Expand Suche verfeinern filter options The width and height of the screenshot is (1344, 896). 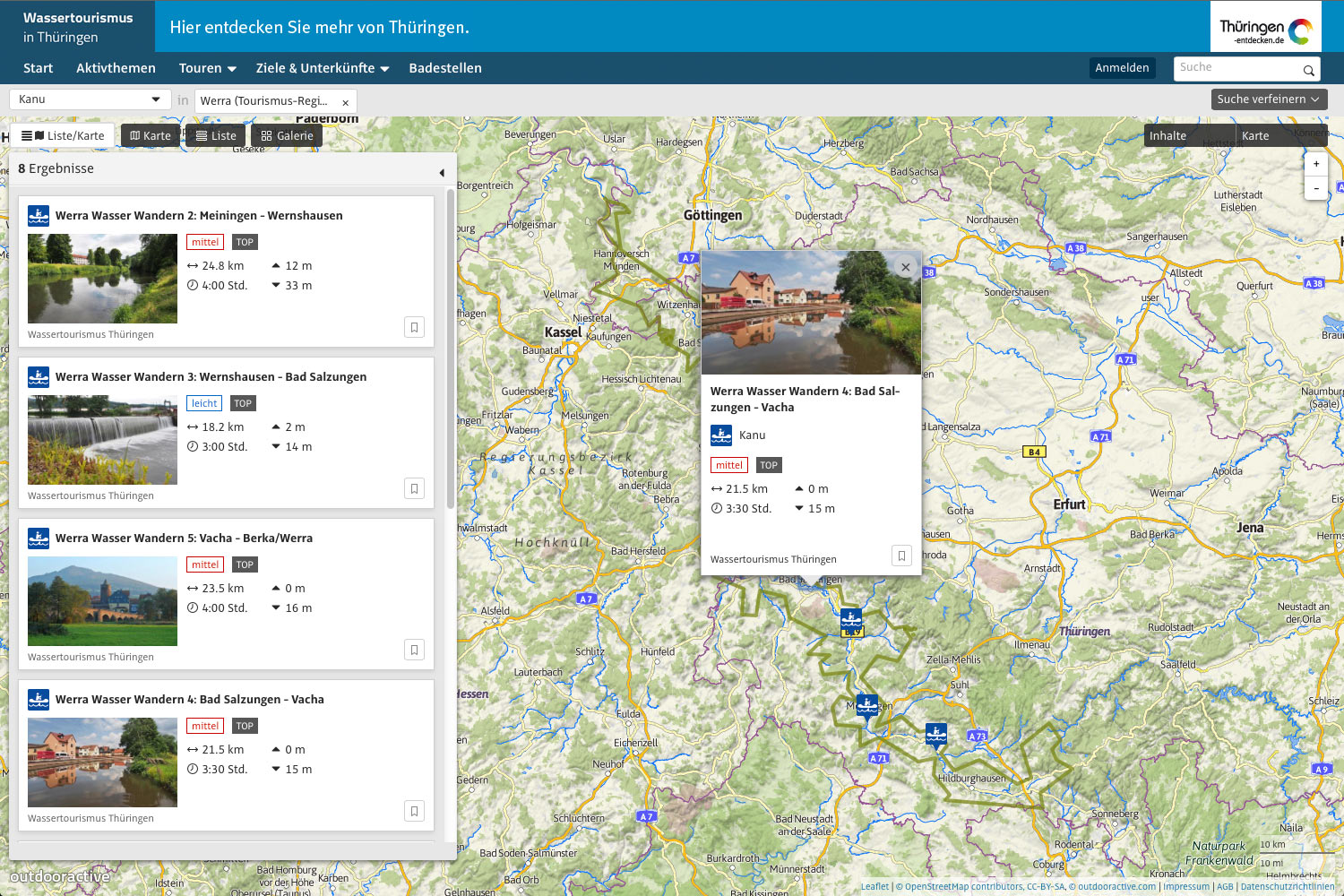pyautogui.click(x=1268, y=99)
